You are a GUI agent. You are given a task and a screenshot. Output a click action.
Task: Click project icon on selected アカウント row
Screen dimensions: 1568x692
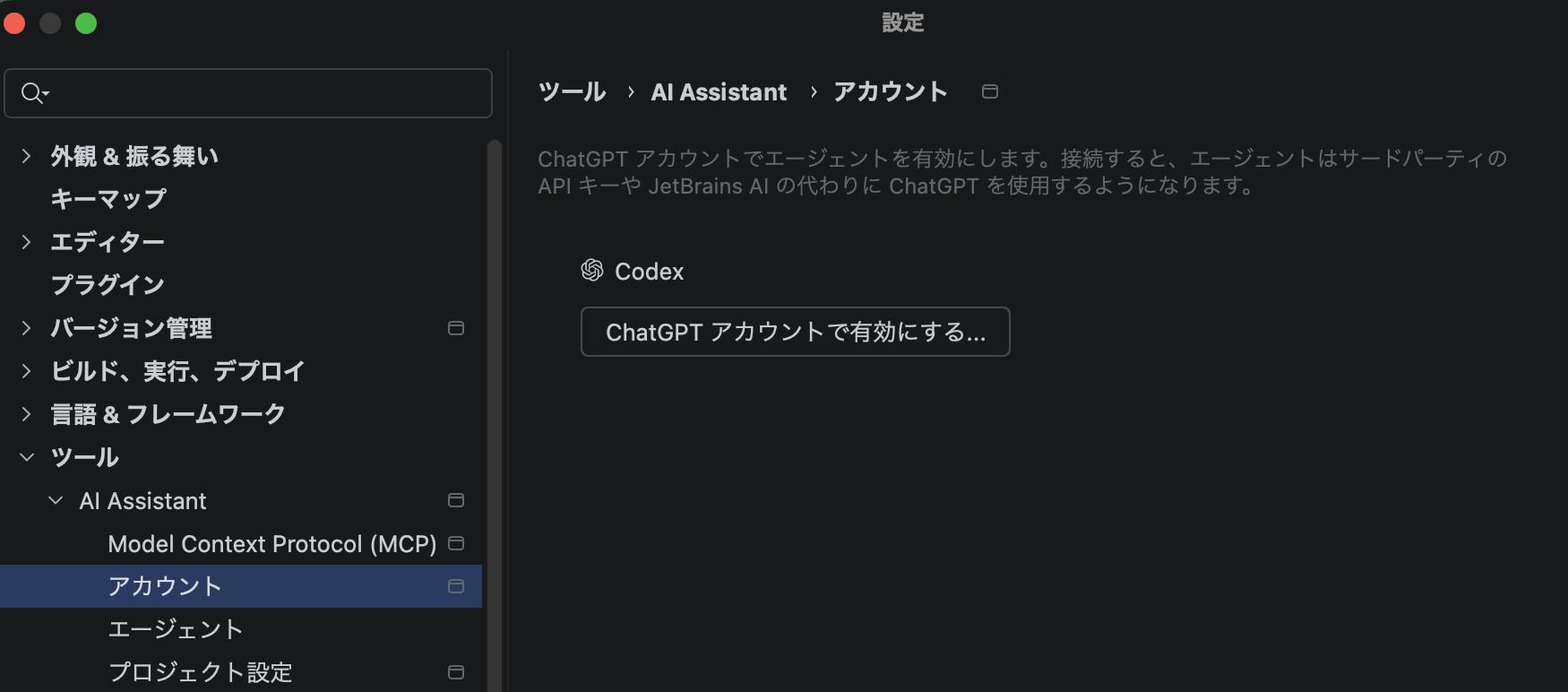click(456, 586)
